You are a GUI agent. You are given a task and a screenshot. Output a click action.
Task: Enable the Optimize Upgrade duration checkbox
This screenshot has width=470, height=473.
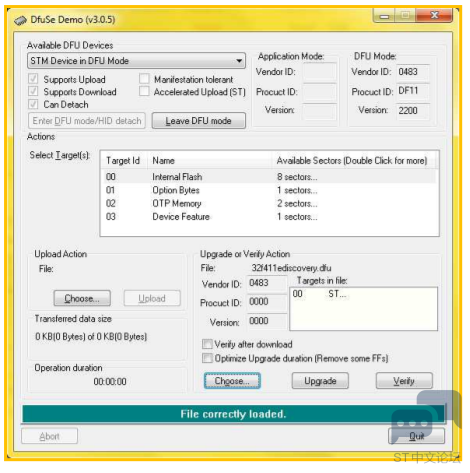point(207,358)
